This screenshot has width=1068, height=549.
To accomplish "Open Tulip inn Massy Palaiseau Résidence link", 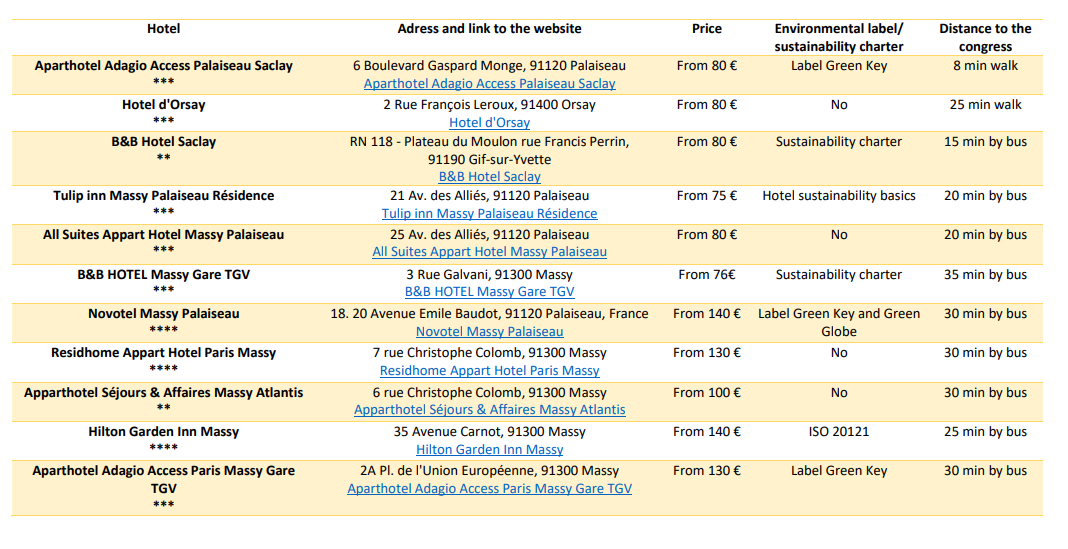I will 489,214.
